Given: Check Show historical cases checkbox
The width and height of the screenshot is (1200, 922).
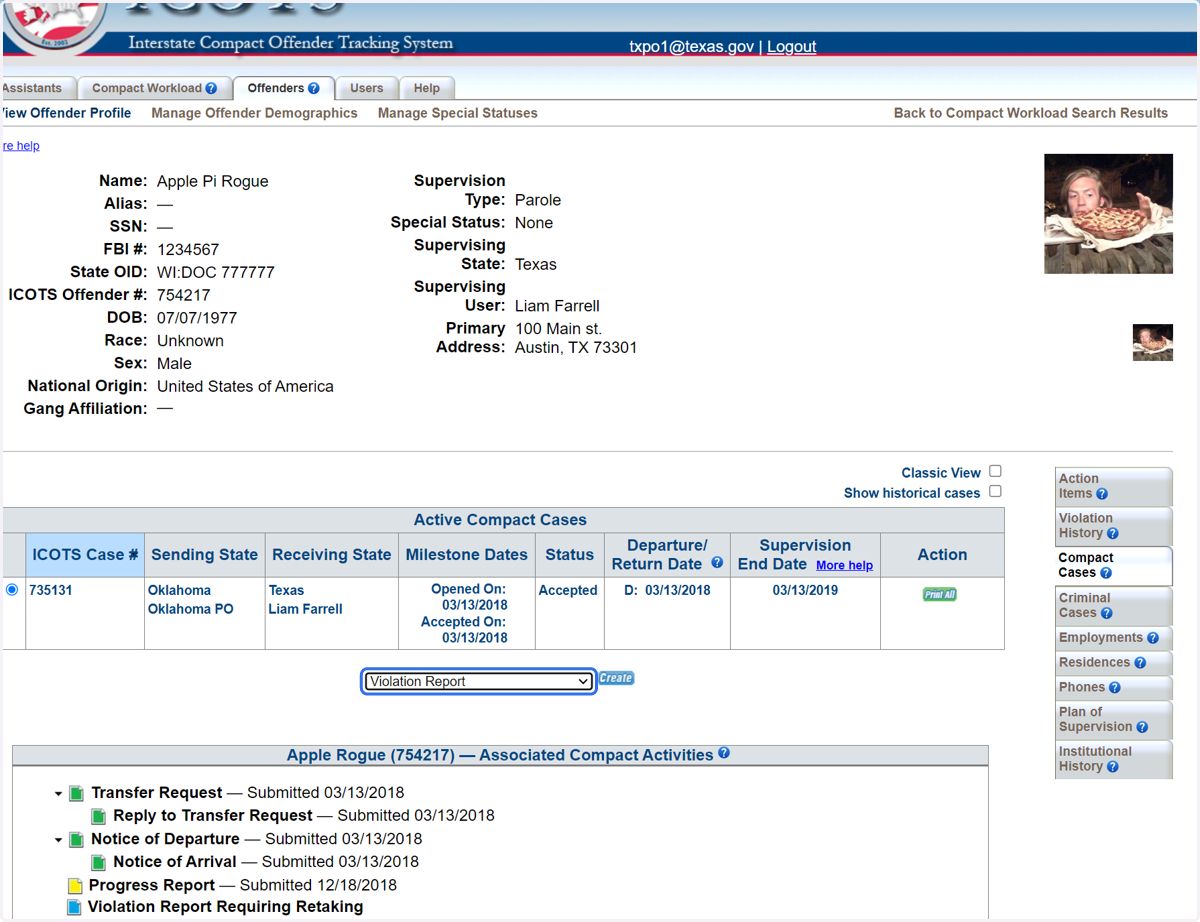Looking at the screenshot, I should pyautogui.click(x=995, y=491).
